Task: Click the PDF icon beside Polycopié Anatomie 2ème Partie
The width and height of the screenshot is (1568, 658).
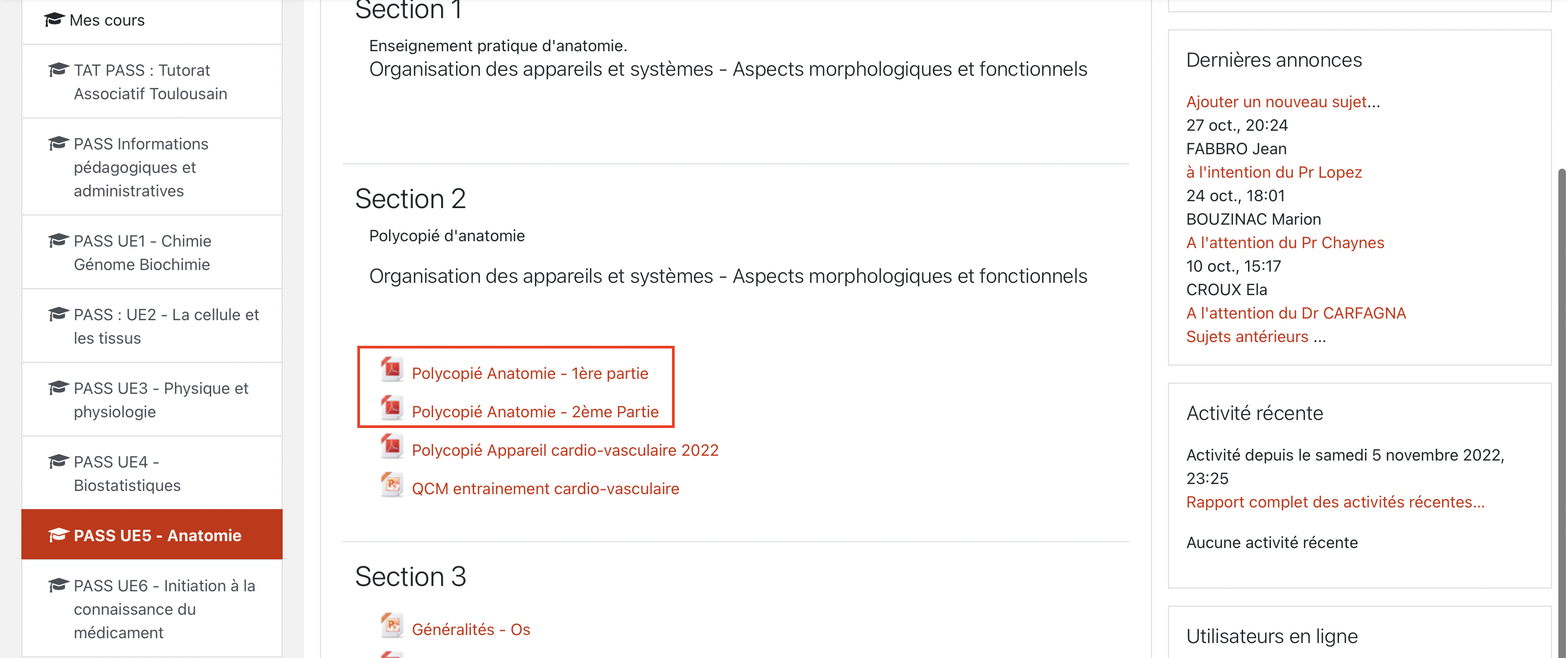Action: [392, 408]
